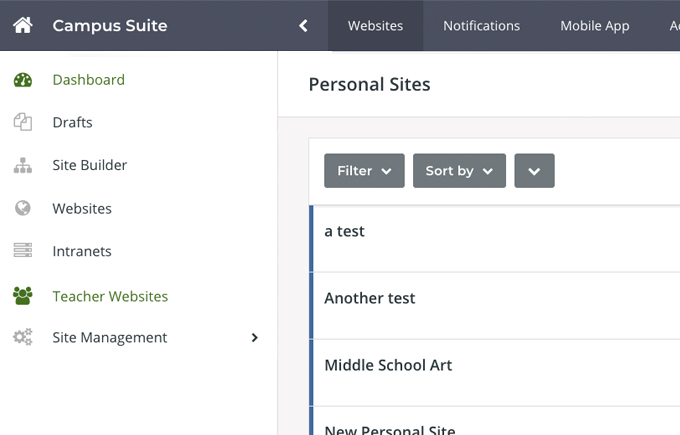Click the Site Management gears icon
The width and height of the screenshot is (680, 435).
point(23,338)
